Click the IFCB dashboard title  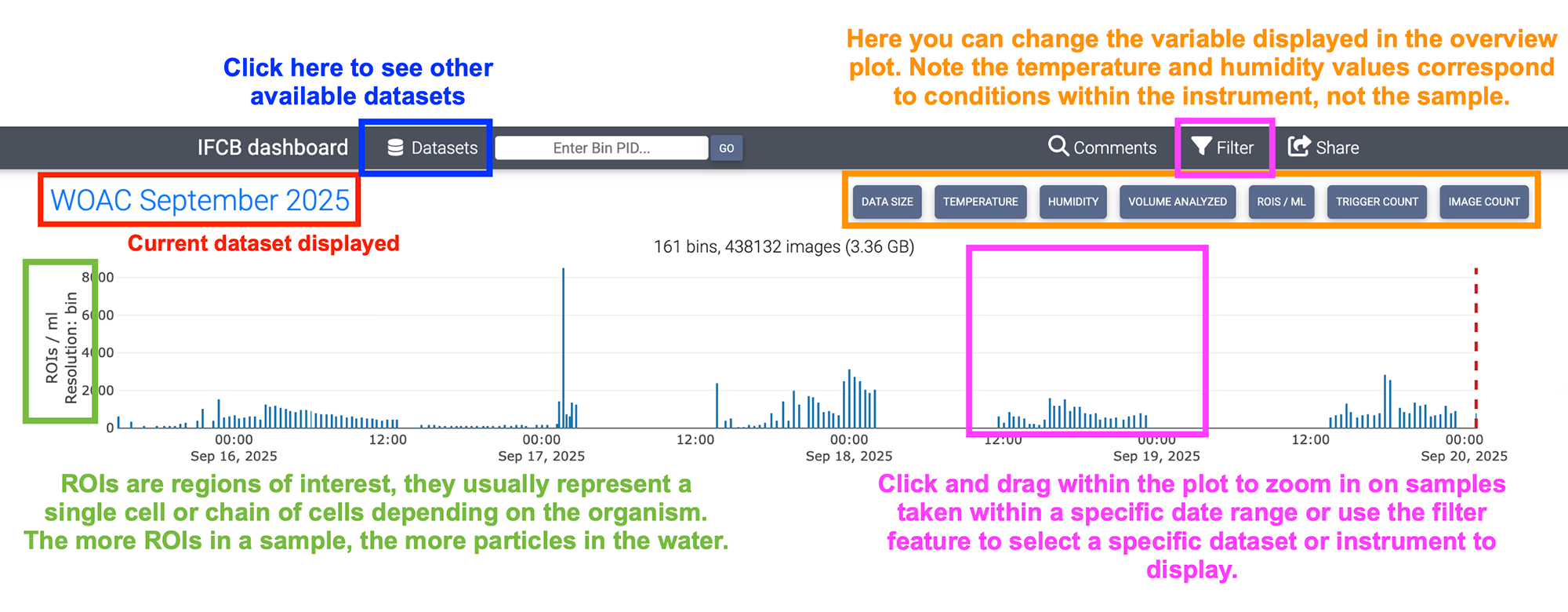coord(273,148)
